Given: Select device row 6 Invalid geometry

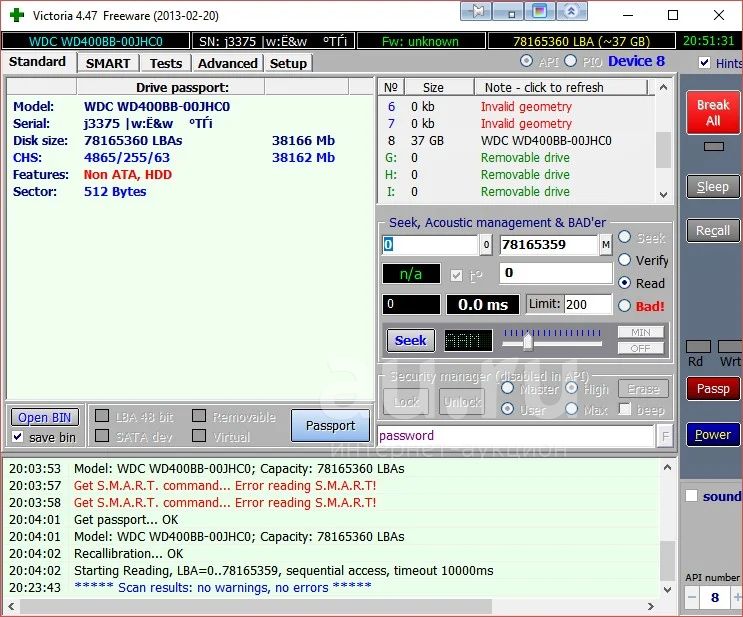Looking at the screenshot, I should [x=516, y=107].
